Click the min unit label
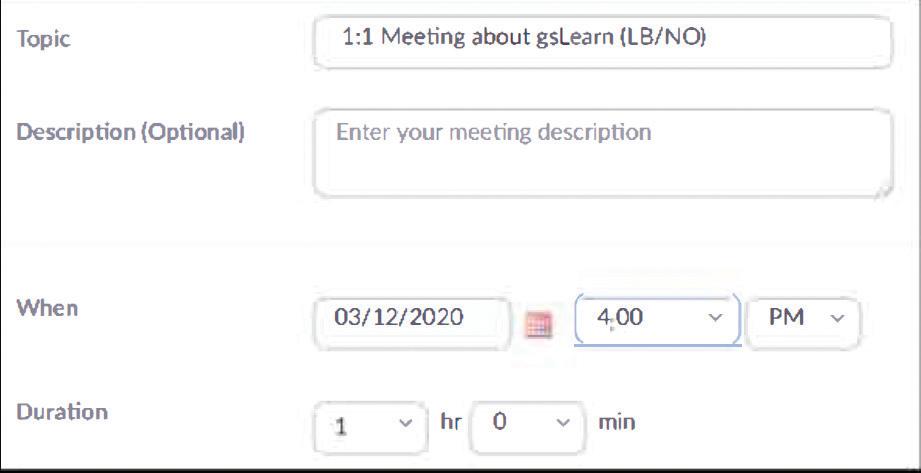Image resolution: width=921 pixels, height=473 pixels. 616,422
